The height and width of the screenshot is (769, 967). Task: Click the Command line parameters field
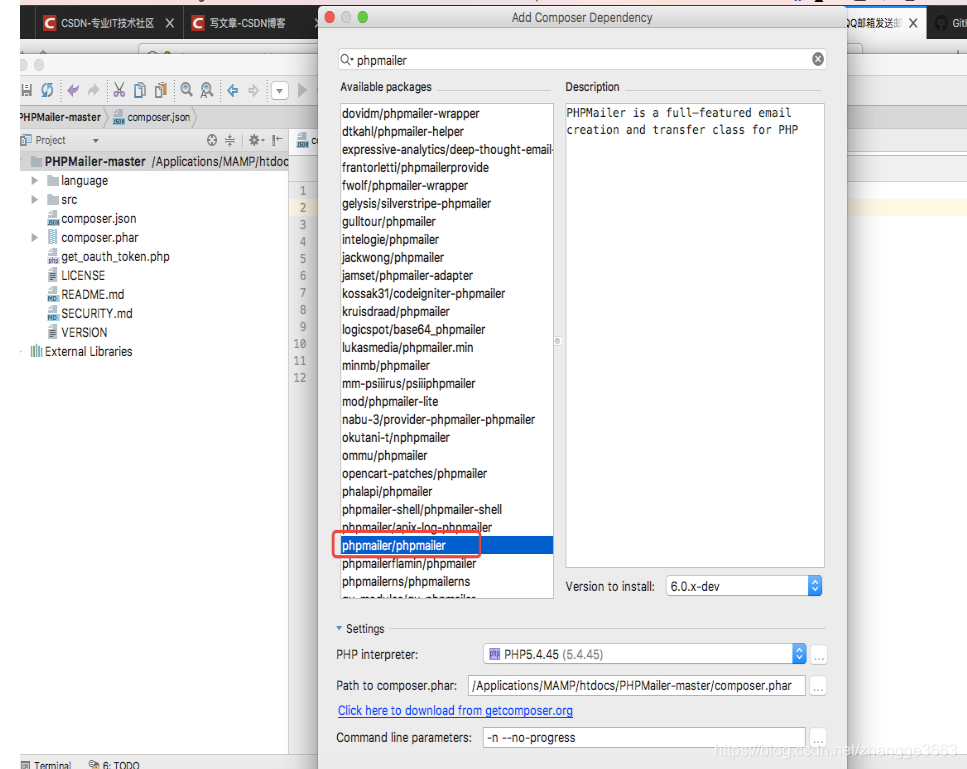pyautogui.click(x=644, y=738)
